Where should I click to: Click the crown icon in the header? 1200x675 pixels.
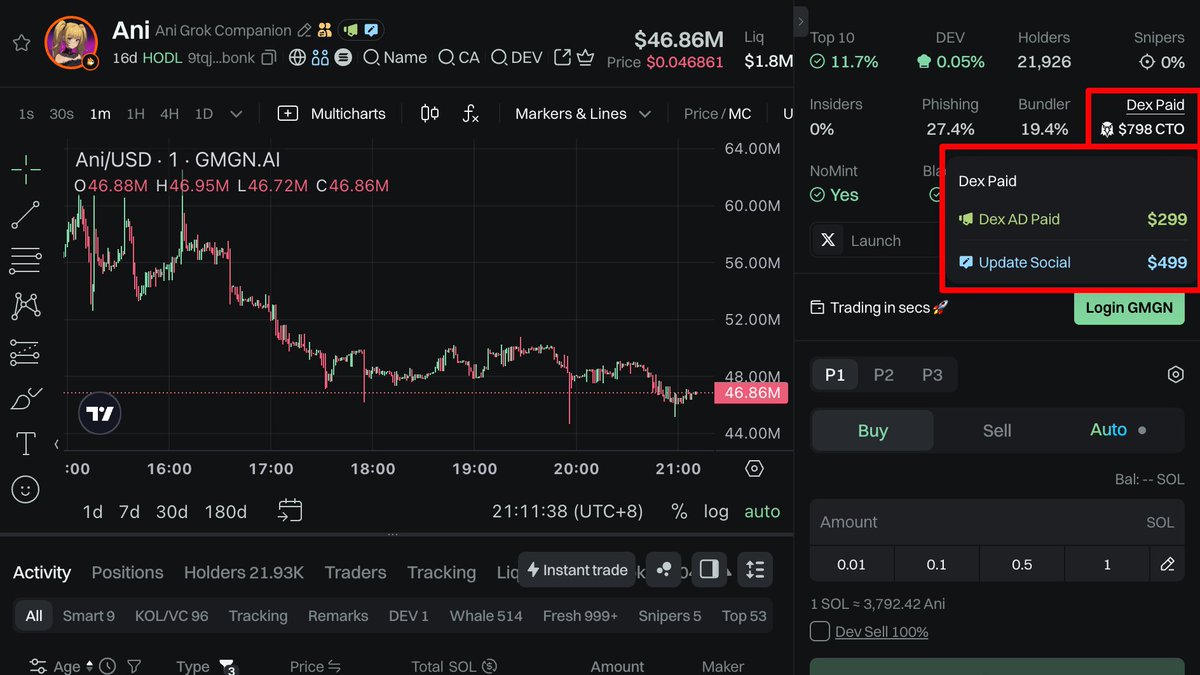click(586, 58)
